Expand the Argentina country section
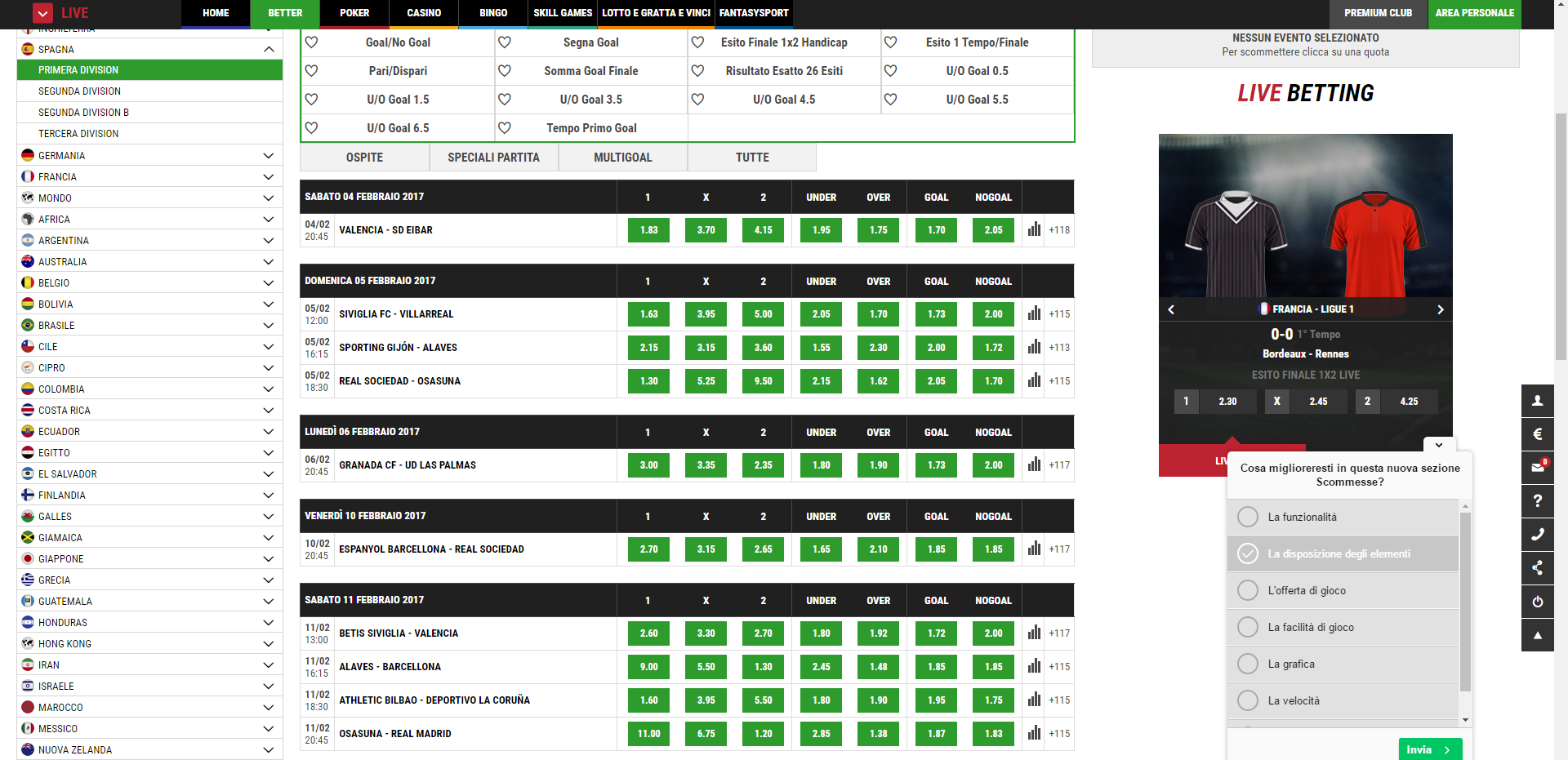 tap(268, 241)
